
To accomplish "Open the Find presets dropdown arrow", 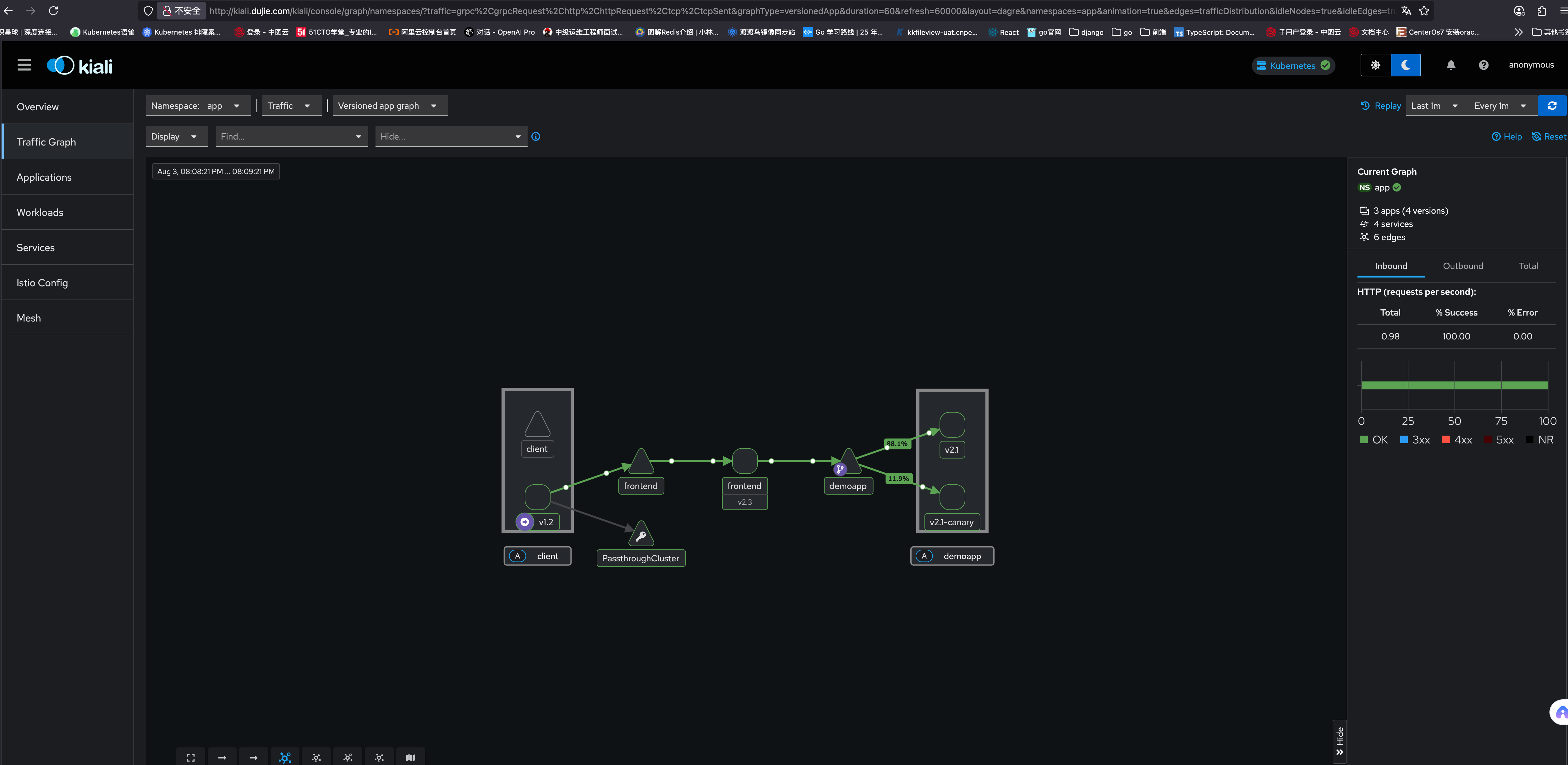I will [359, 136].
